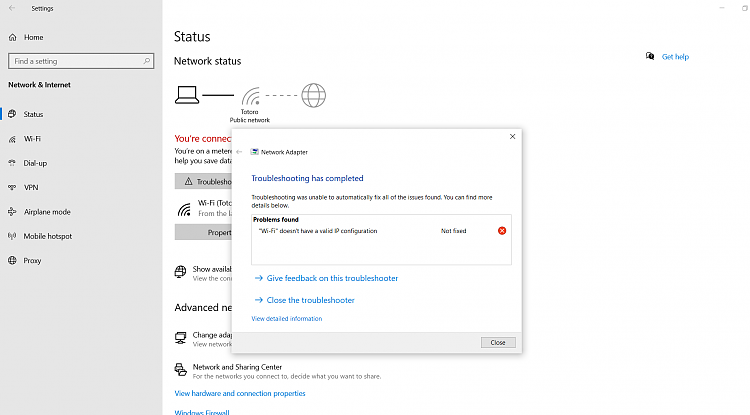Viewport: 750px width, 415px height.
Task: Open the Airplane mode section
Action: pyautogui.click(x=47, y=212)
